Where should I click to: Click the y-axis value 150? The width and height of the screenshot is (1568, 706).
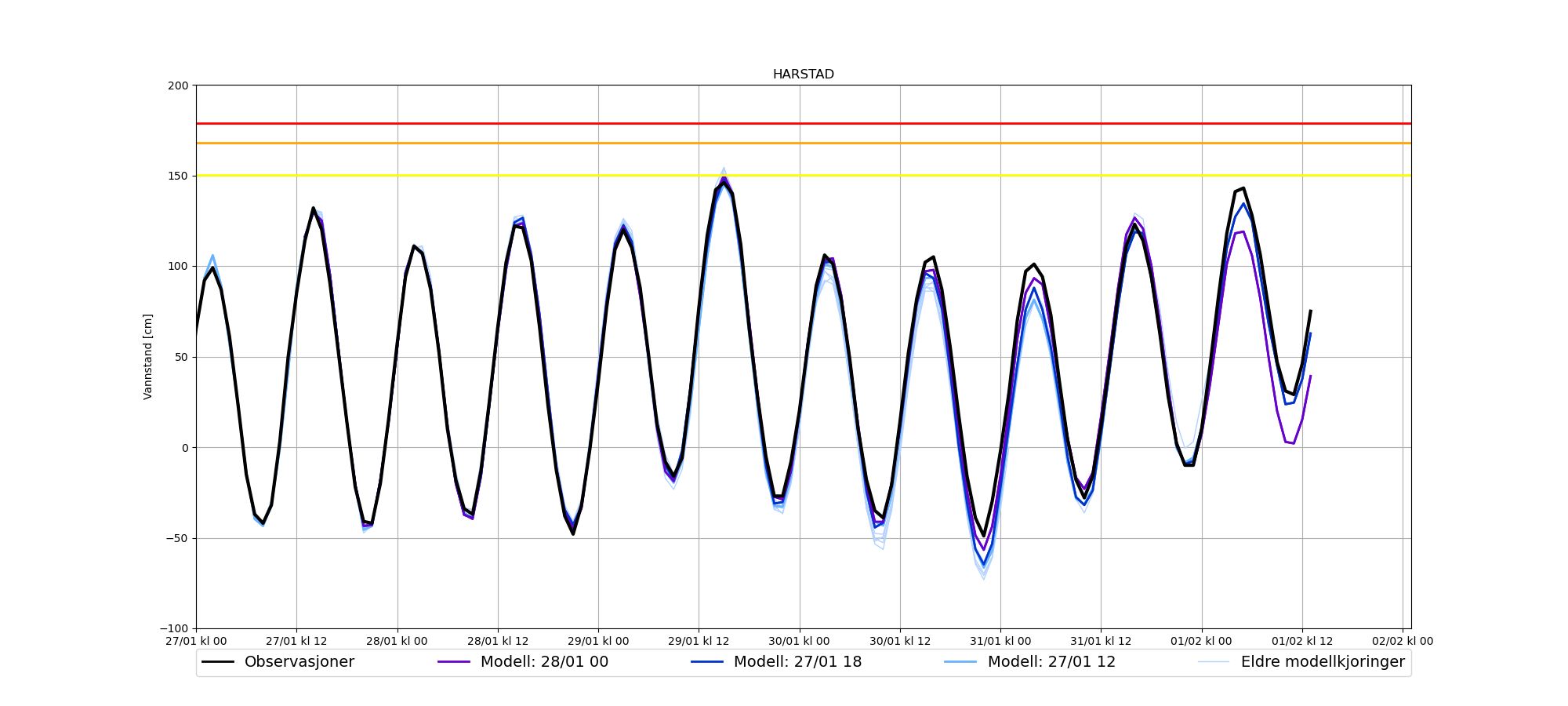[x=179, y=176]
